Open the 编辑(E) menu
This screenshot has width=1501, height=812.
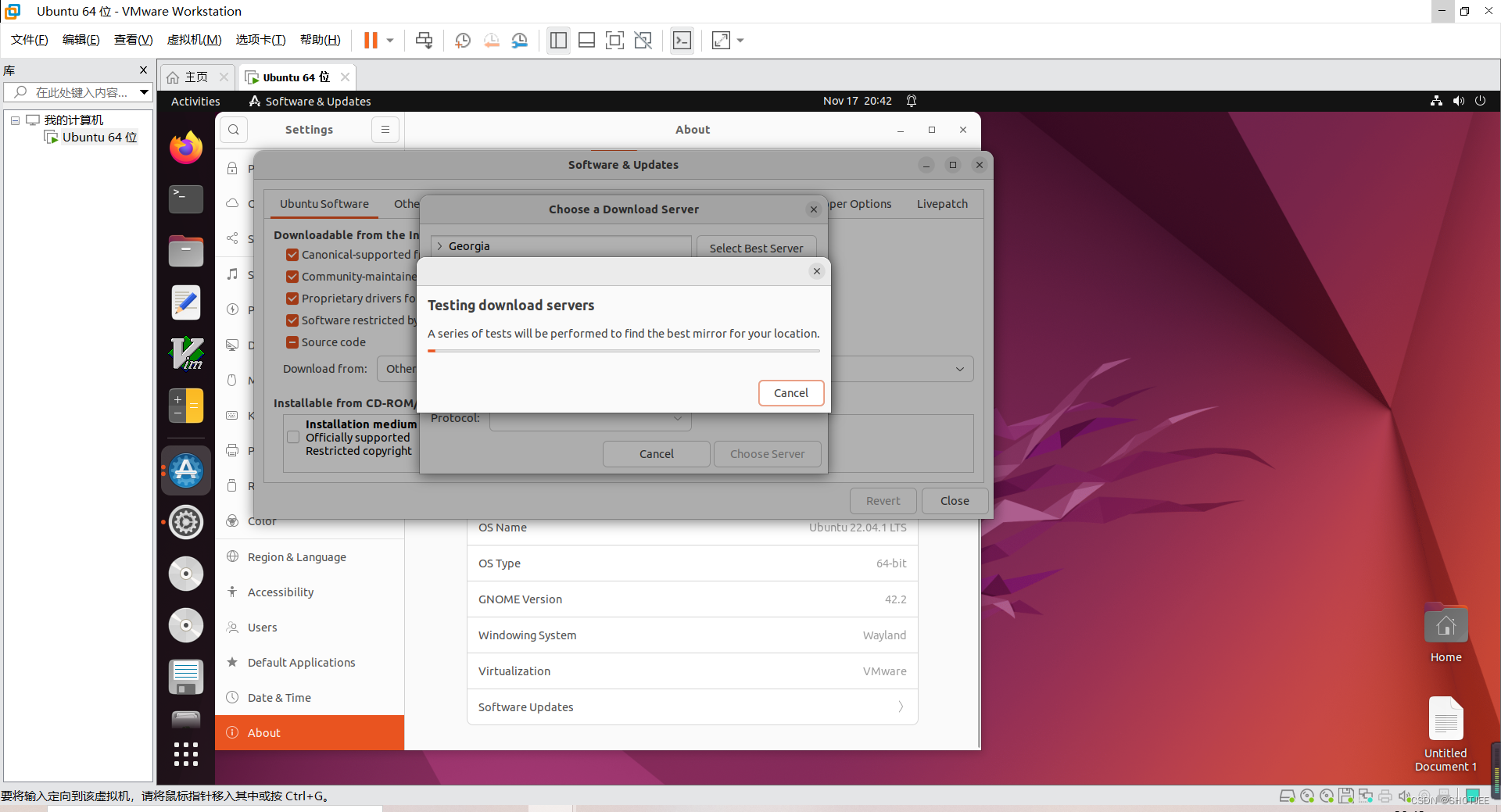81,40
